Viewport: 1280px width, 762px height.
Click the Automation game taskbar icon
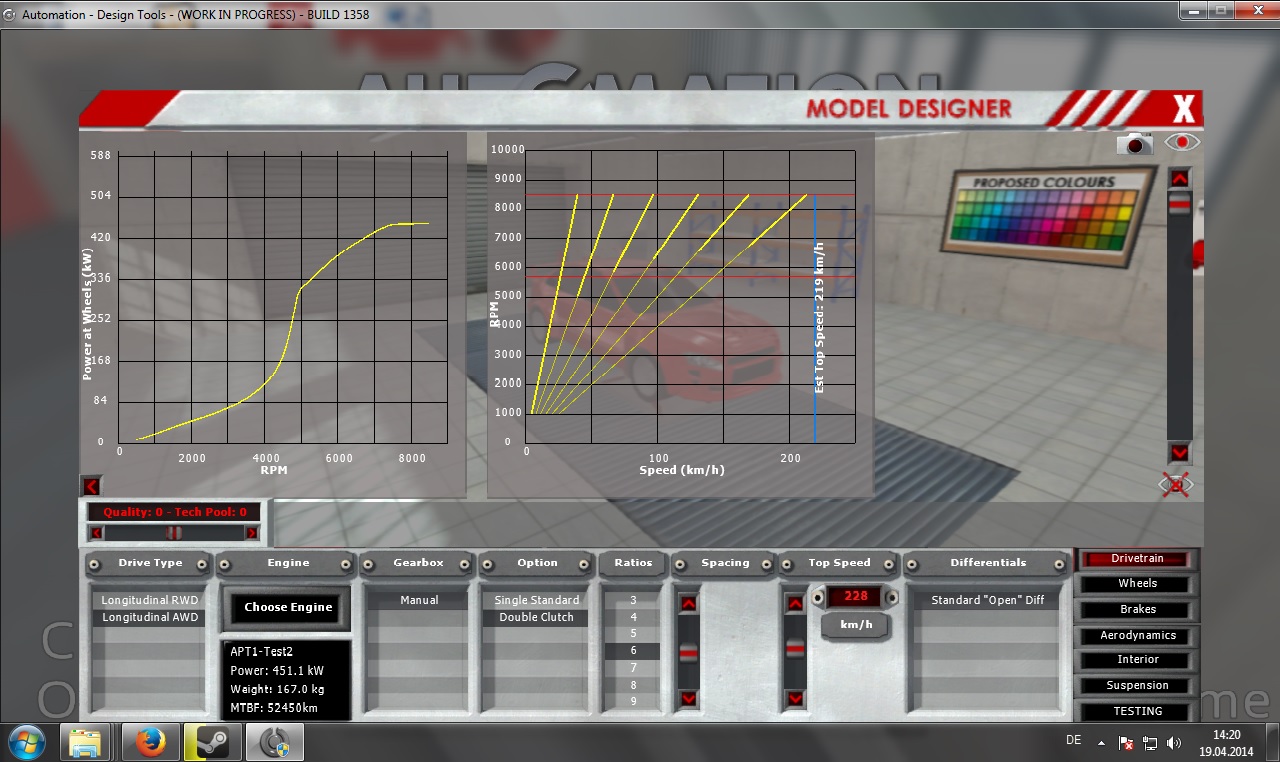pyautogui.click(x=274, y=743)
